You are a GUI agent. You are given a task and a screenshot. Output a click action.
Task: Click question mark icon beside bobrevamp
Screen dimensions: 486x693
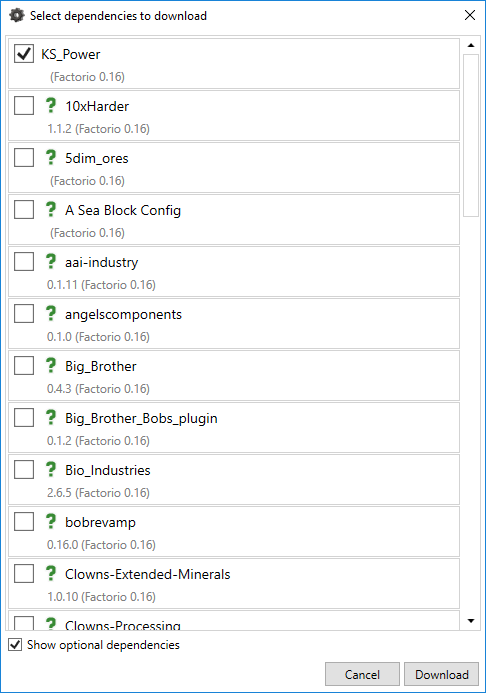51,521
